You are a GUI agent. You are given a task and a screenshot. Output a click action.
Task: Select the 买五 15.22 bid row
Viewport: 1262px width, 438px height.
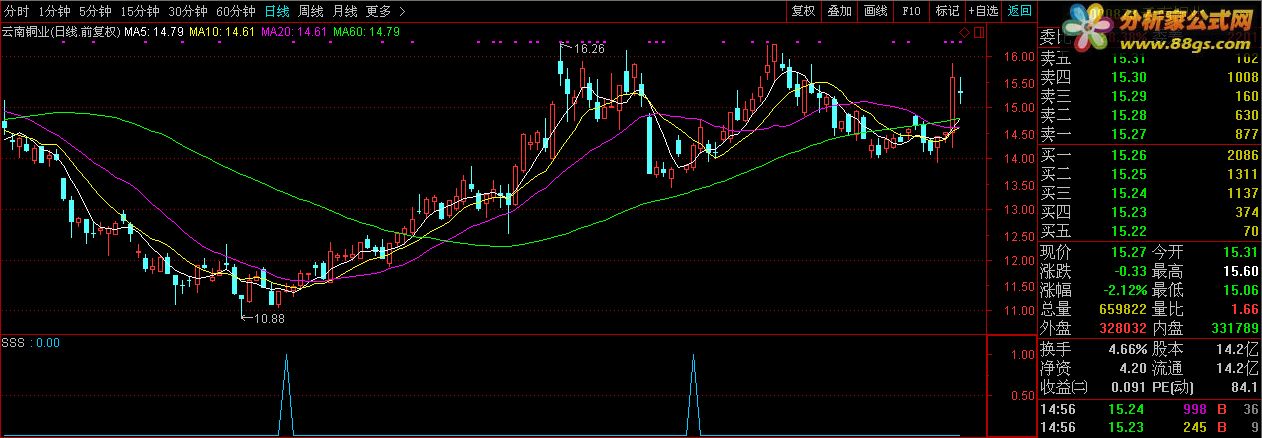click(x=1148, y=231)
